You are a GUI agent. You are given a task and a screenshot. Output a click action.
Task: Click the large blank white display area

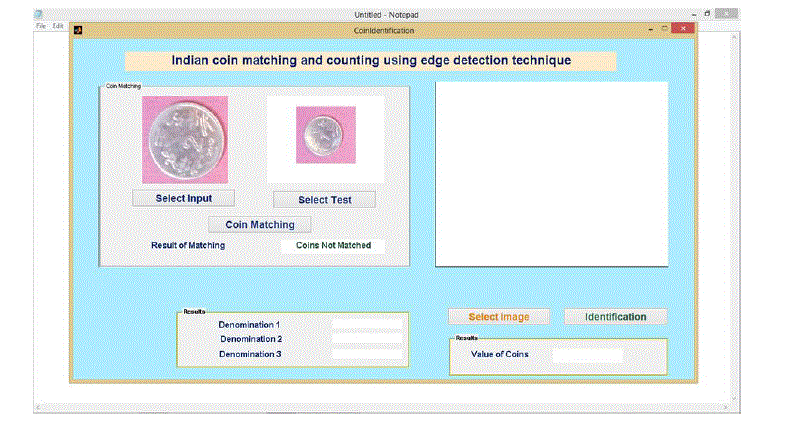point(551,173)
